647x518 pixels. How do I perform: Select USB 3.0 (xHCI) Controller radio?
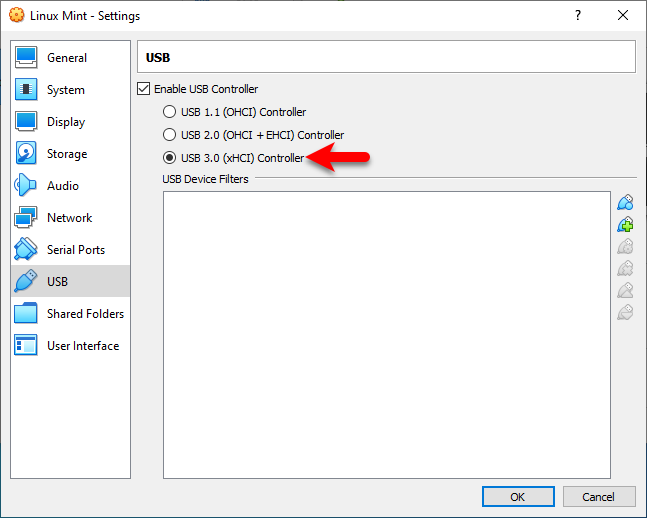pos(169,158)
